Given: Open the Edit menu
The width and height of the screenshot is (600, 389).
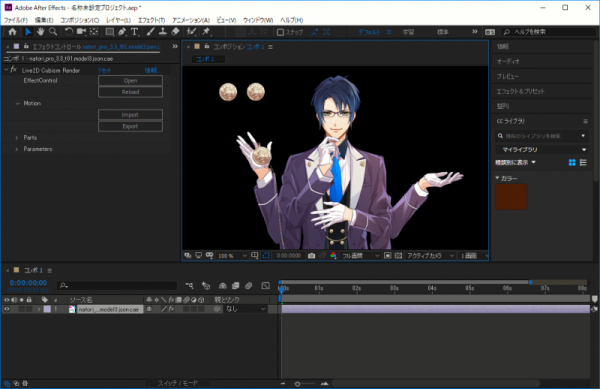Looking at the screenshot, I should point(44,20).
